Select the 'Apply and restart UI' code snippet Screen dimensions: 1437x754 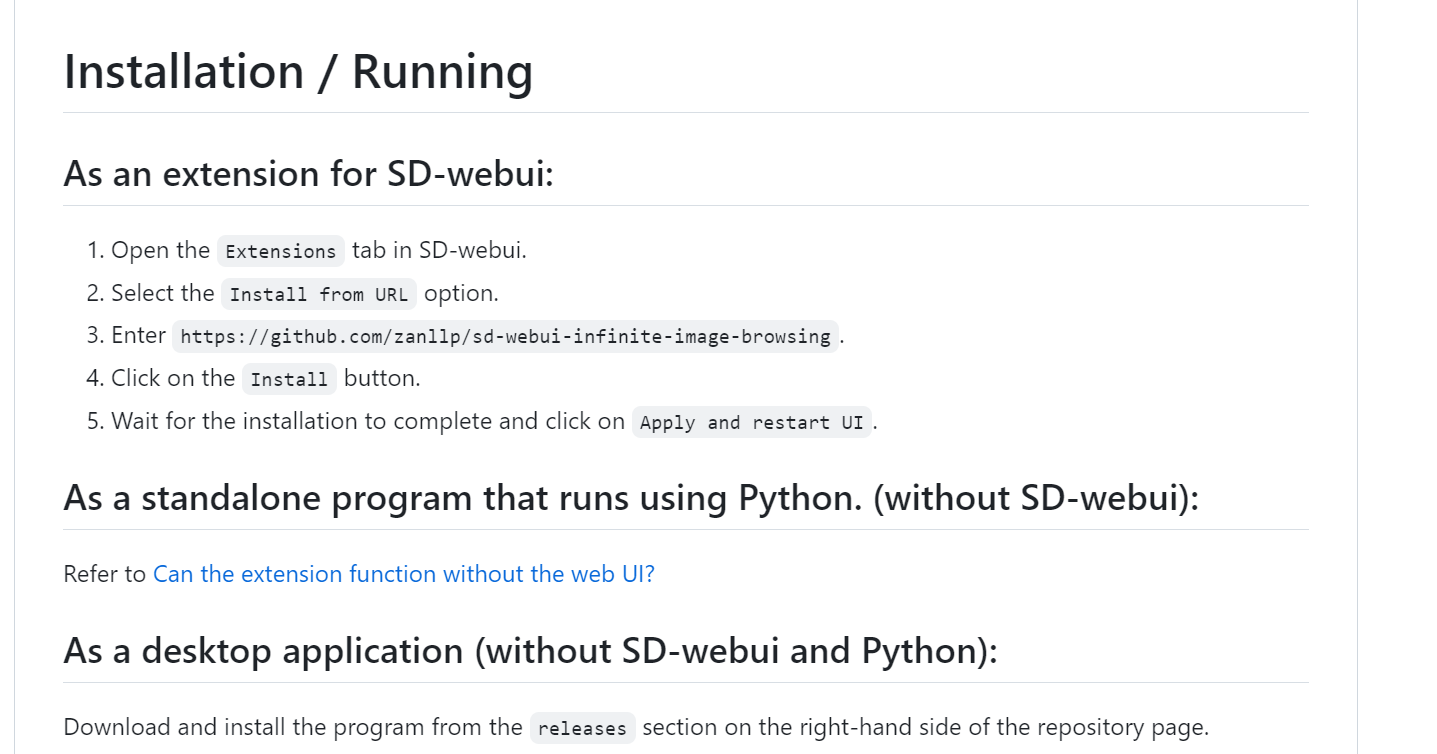click(752, 421)
